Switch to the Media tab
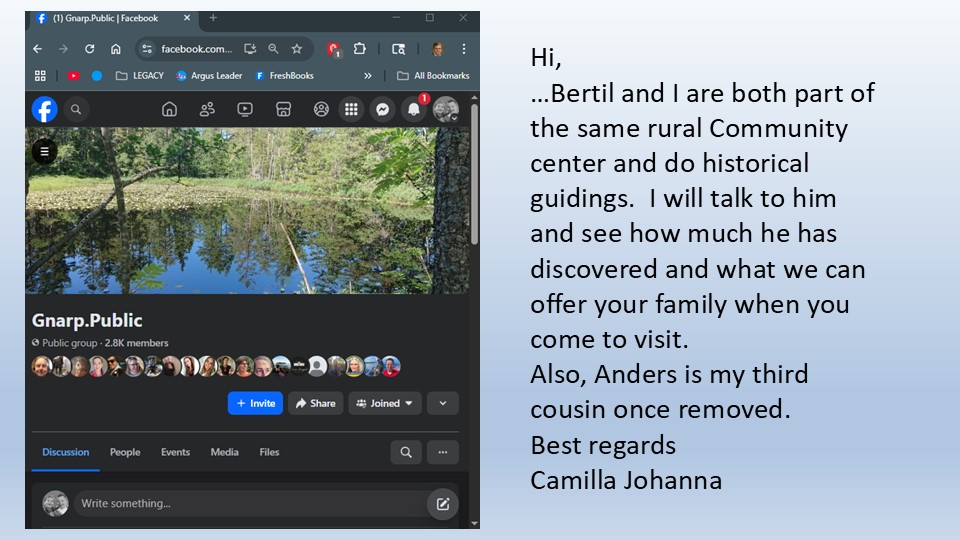Viewport: 960px width, 540px height. click(x=225, y=452)
